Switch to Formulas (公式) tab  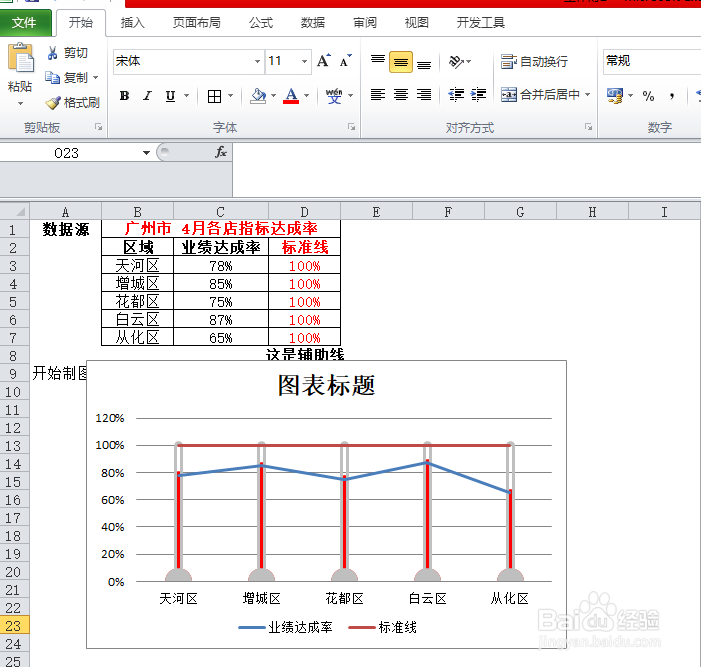pos(261,22)
